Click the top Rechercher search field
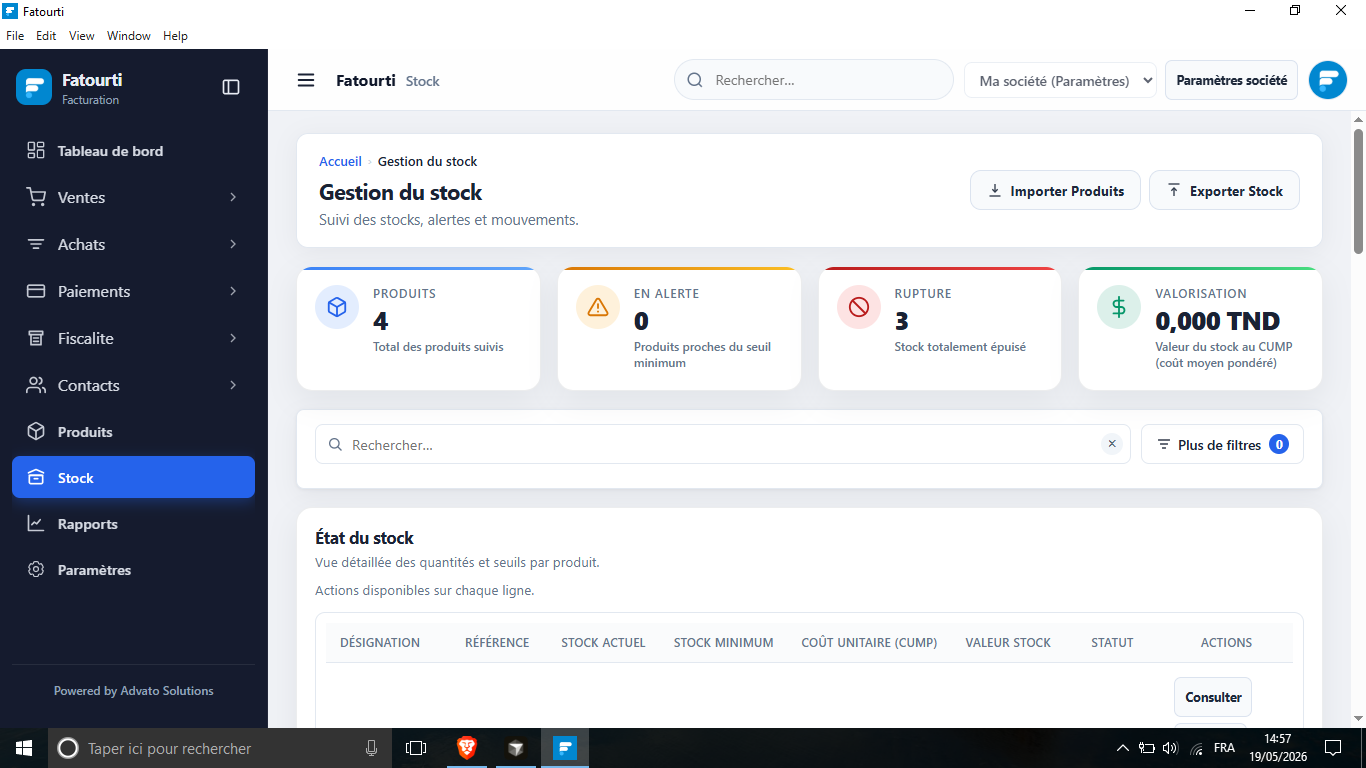1366x768 pixels. pyautogui.click(x=814, y=80)
